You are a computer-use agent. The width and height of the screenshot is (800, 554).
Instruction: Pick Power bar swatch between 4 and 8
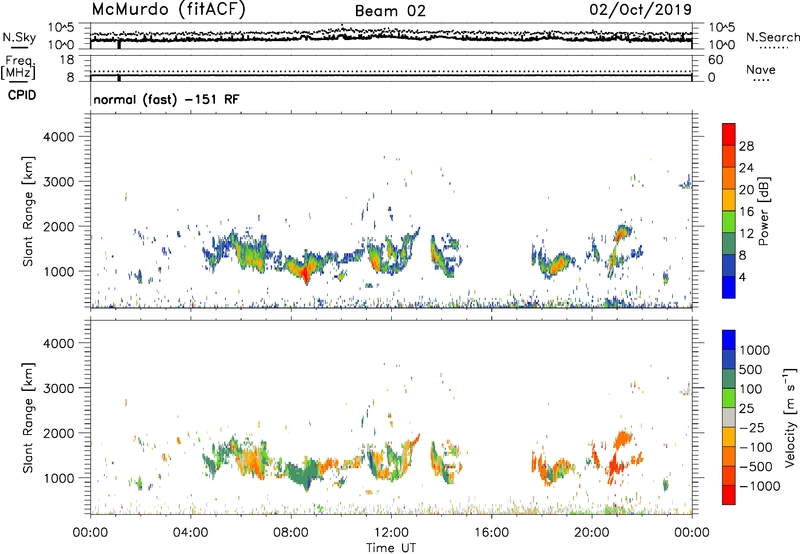click(x=729, y=265)
